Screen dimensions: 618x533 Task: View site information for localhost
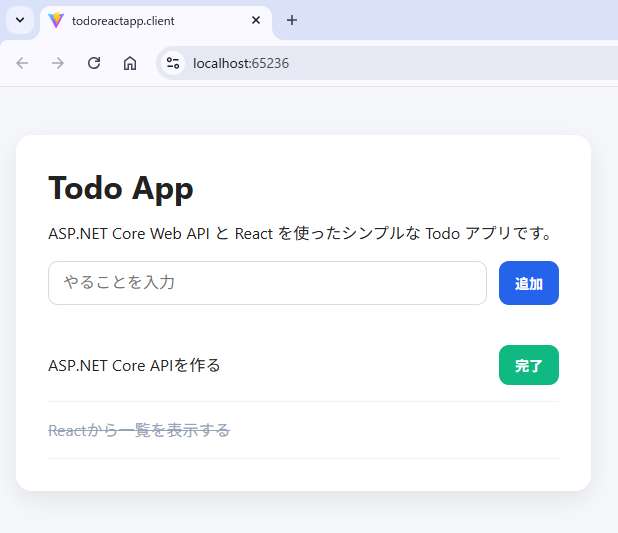click(173, 63)
